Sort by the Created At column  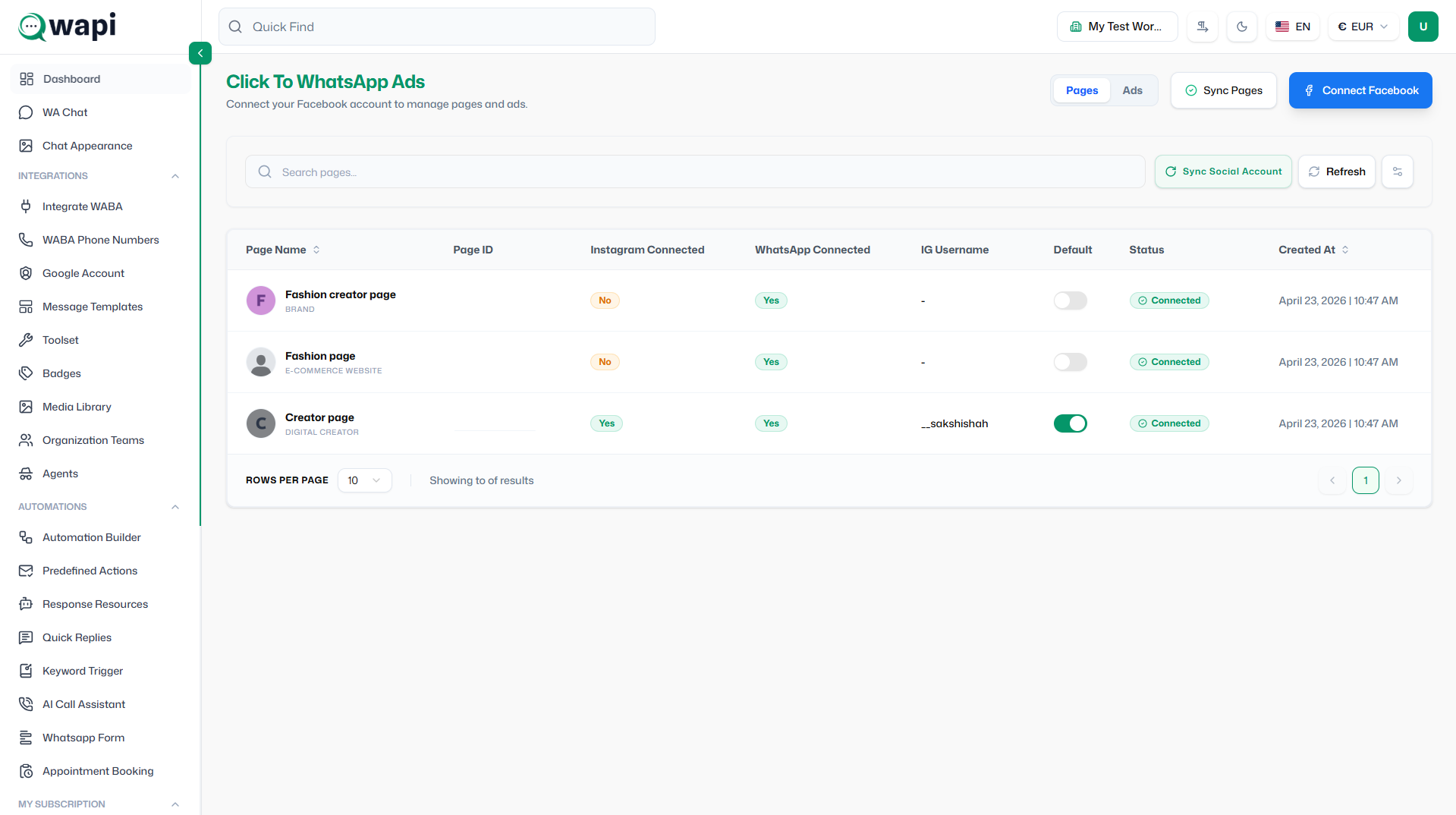pos(1313,250)
